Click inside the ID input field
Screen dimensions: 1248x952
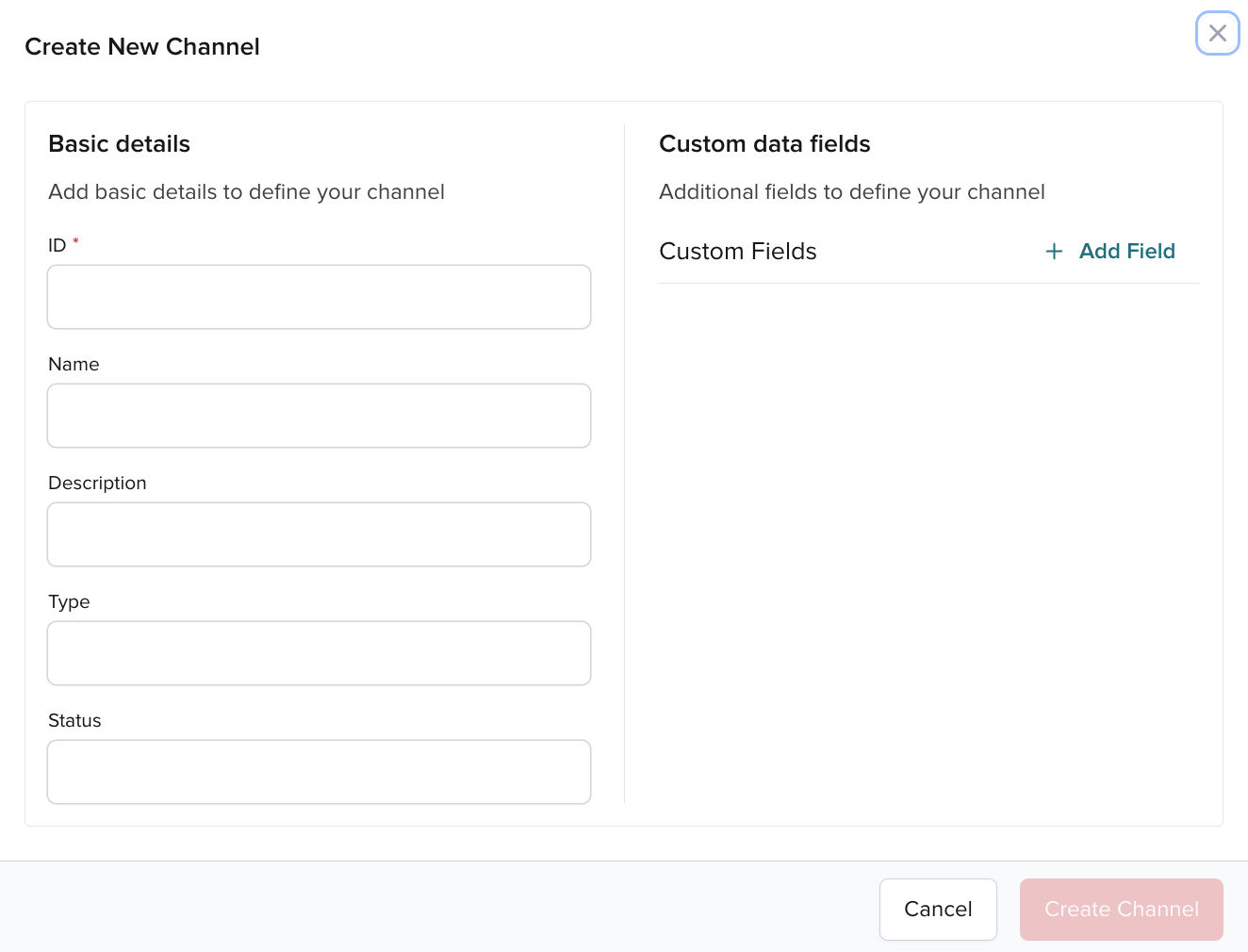click(319, 296)
